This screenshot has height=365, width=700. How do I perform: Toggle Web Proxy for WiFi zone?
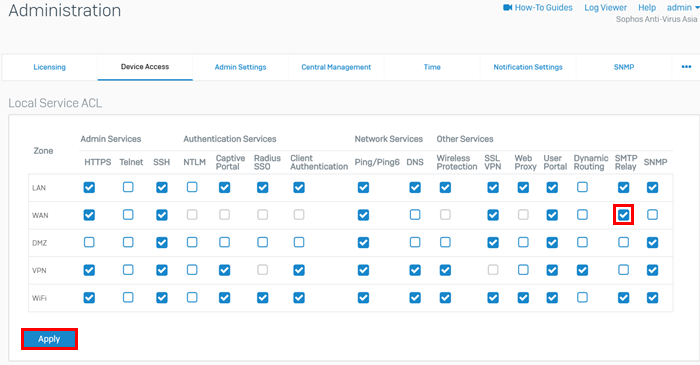coord(523,298)
